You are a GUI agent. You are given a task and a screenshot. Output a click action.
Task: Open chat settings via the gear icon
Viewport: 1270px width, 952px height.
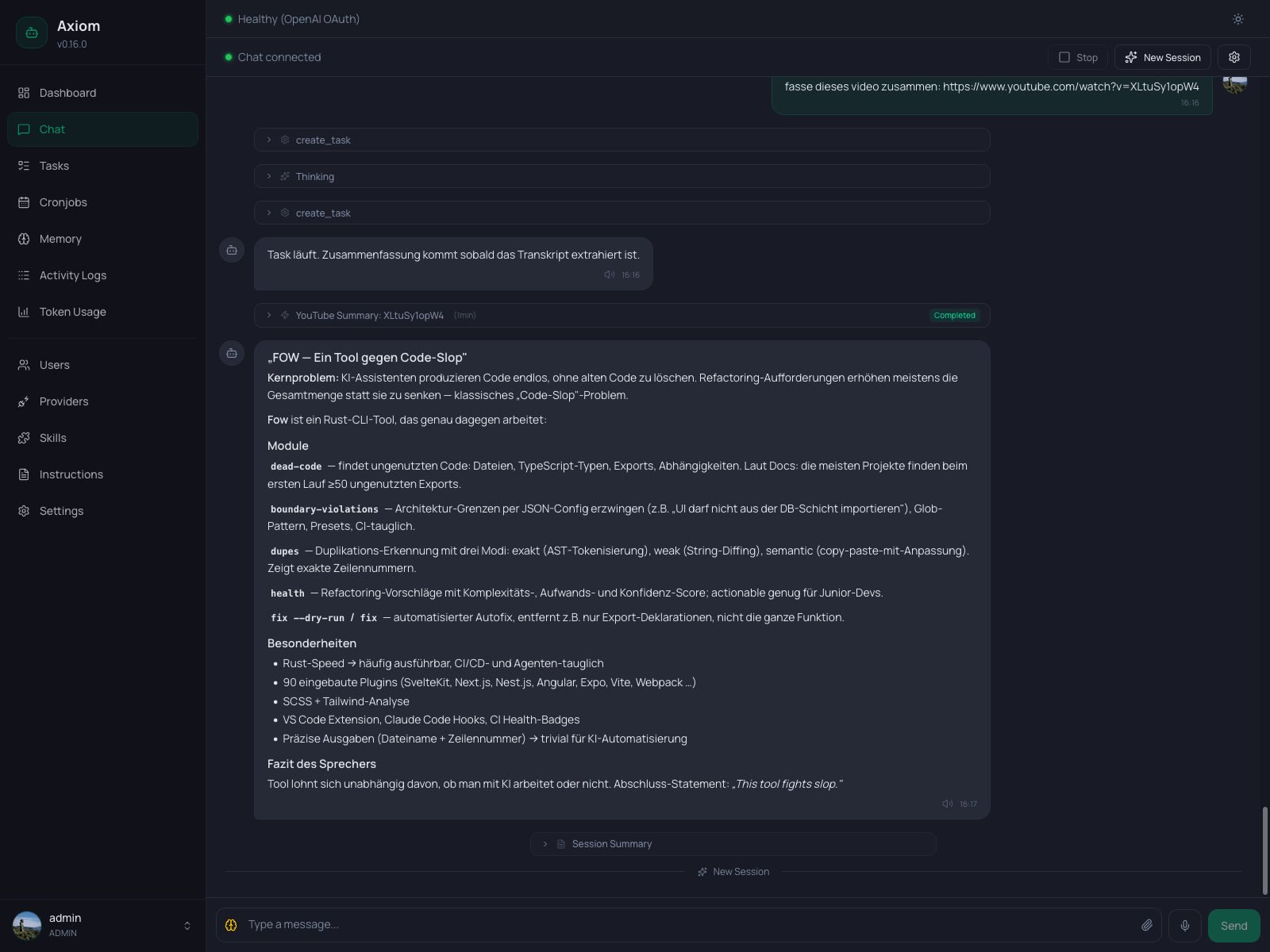point(1233,57)
